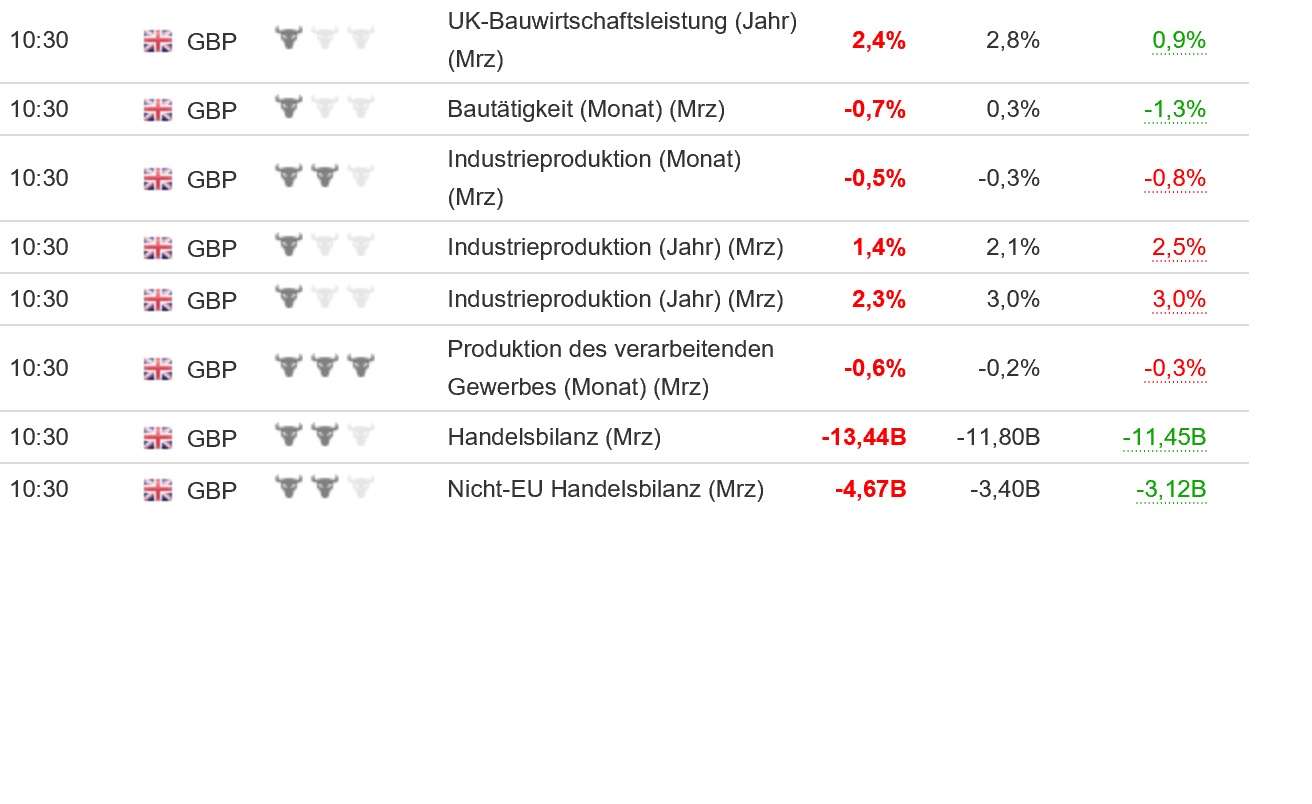Click bull volatility icons in Nicht-EU Handelsbilanz row

[x=324, y=488]
